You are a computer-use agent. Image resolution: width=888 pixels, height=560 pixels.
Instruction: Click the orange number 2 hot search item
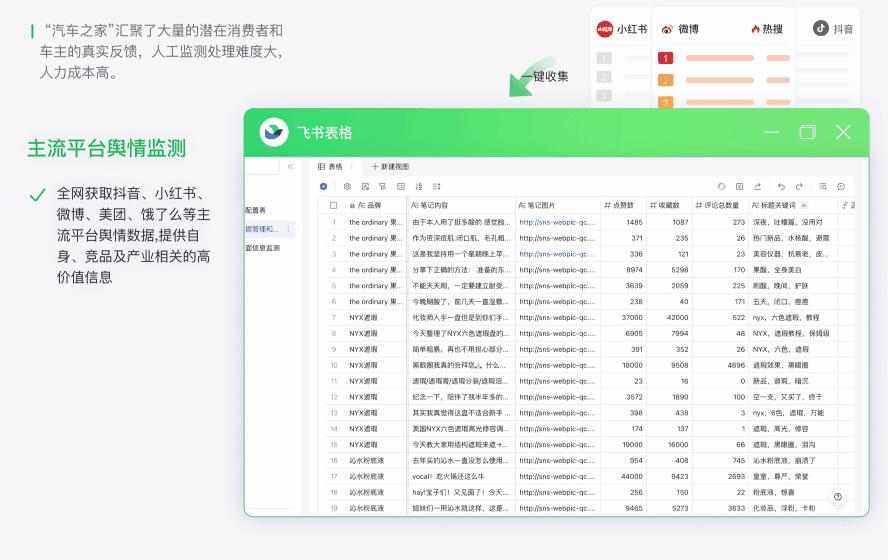(x=665, y=80)
